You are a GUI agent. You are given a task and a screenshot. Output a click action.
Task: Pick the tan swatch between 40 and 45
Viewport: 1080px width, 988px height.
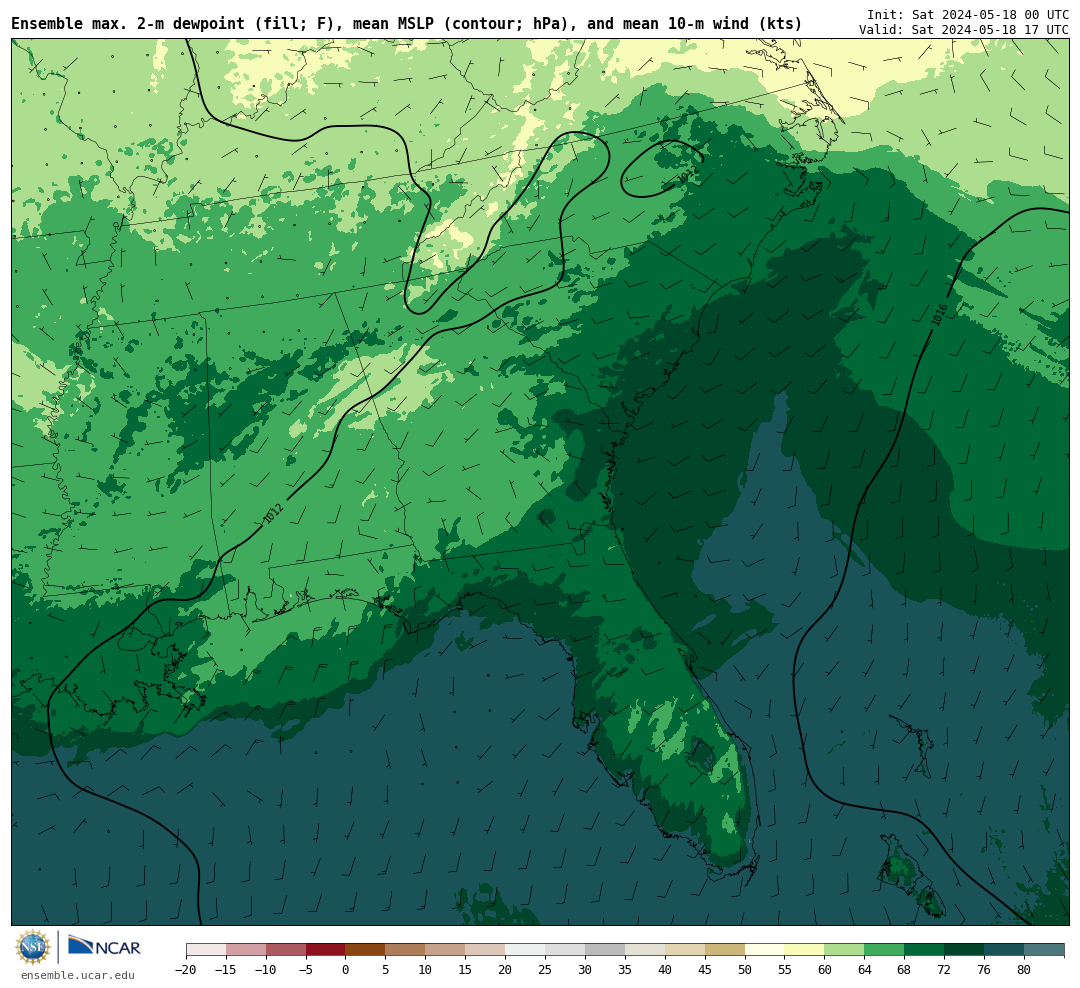[x=685, y=949]
